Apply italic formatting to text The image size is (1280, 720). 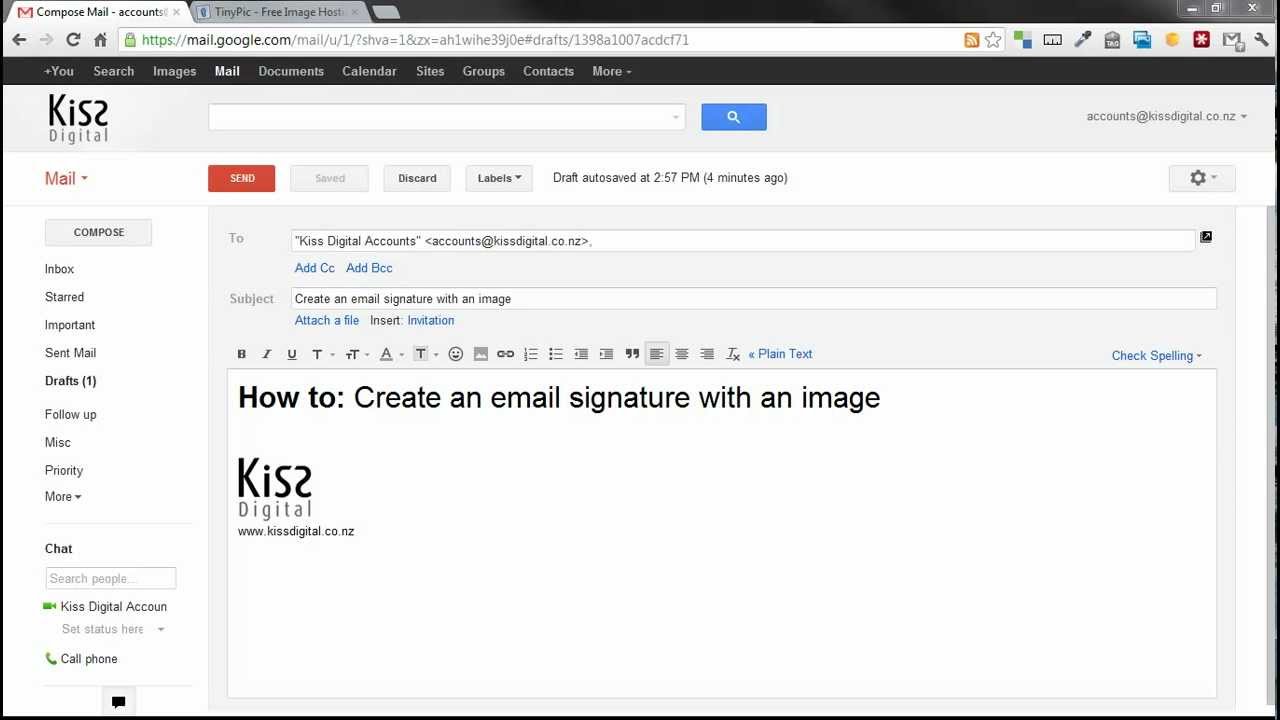266,354
